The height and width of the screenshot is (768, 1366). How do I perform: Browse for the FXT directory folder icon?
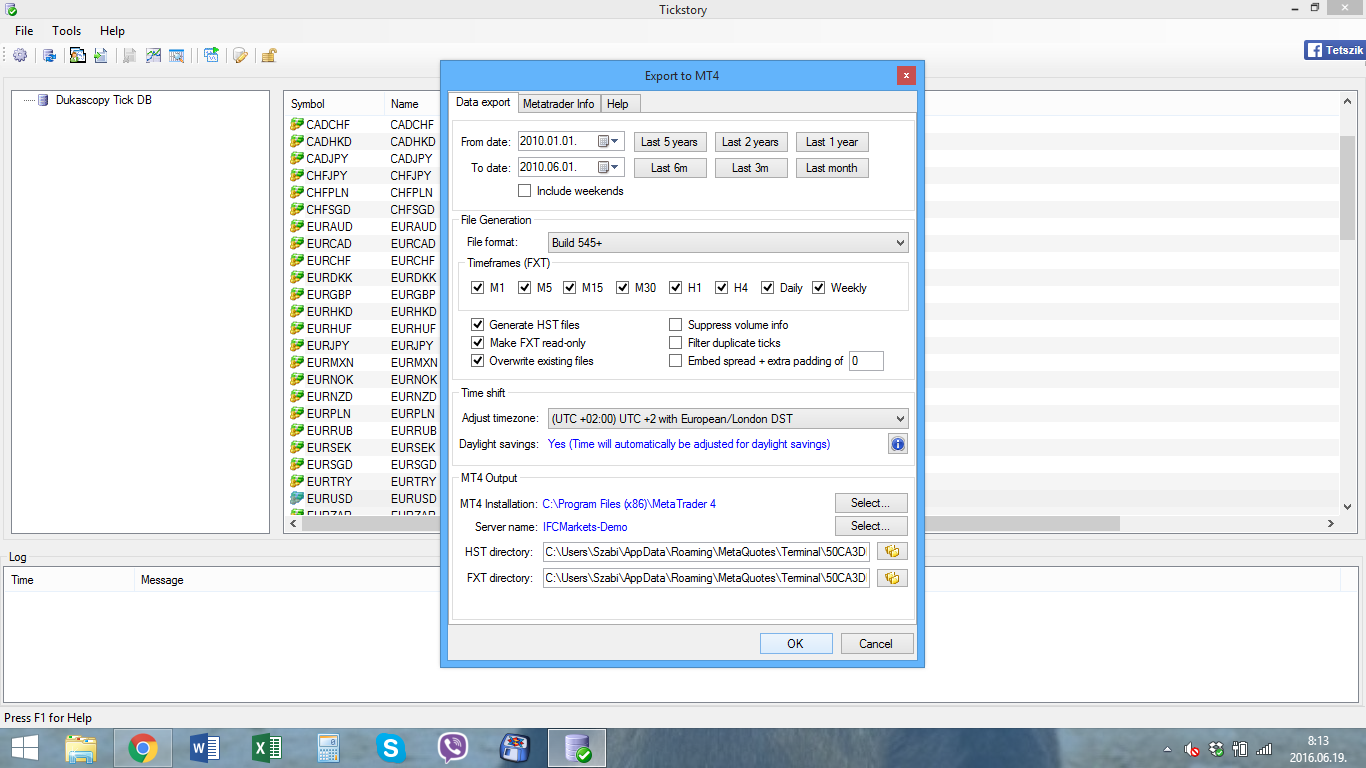tap(892, 578)
